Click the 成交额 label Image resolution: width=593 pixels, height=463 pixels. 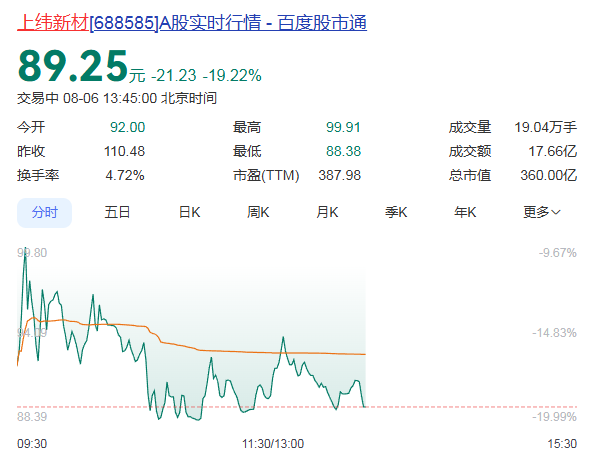[x=470, y=151]
